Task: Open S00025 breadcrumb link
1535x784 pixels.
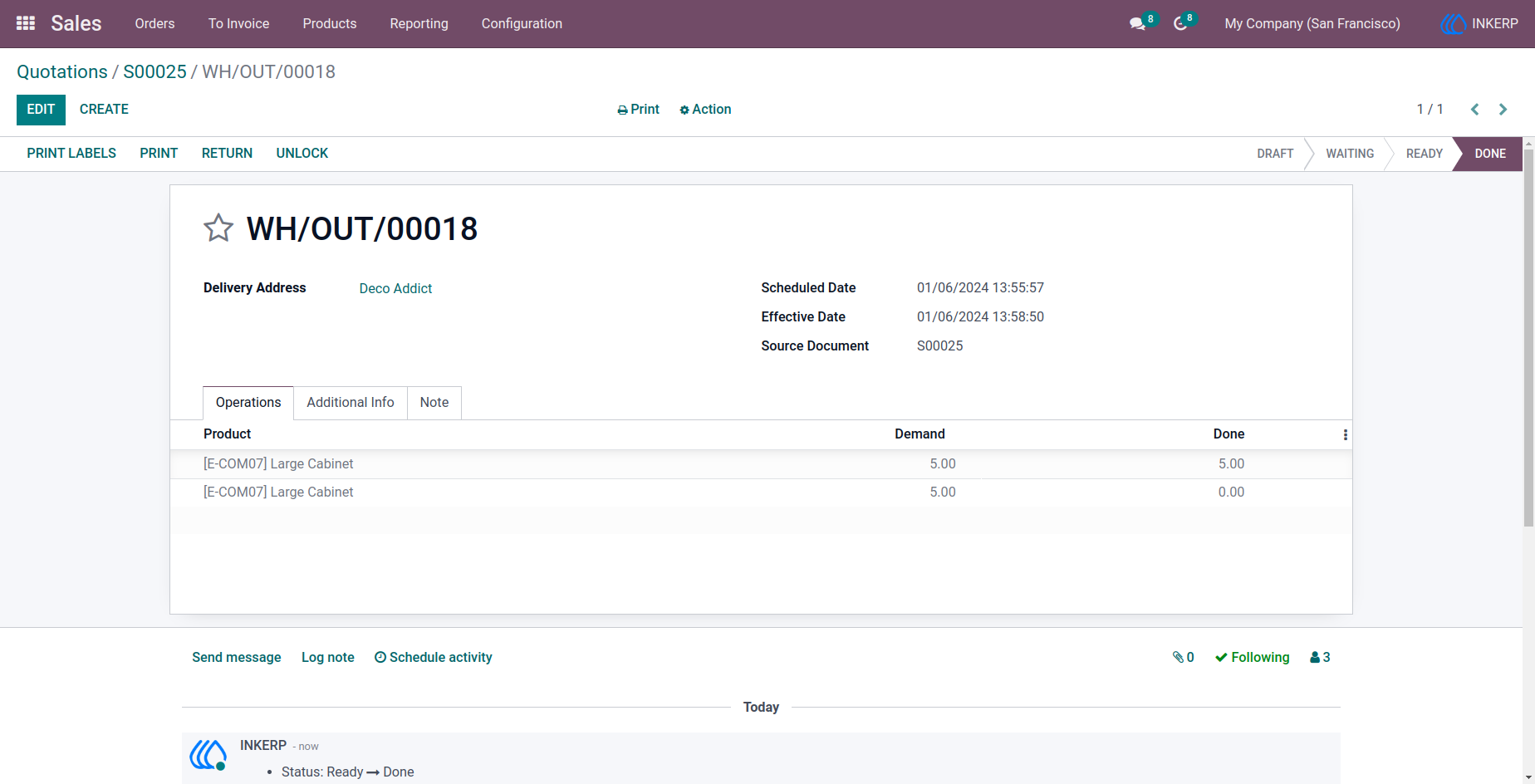Action: tap(154, 71)
